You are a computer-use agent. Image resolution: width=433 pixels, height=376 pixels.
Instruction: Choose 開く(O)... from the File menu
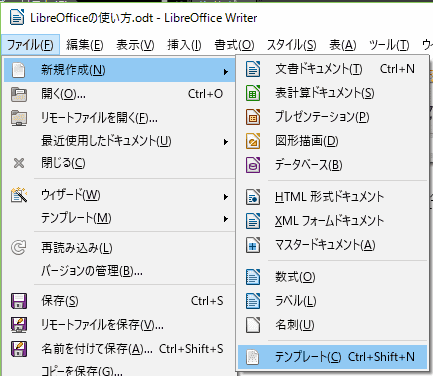[120, 94]
